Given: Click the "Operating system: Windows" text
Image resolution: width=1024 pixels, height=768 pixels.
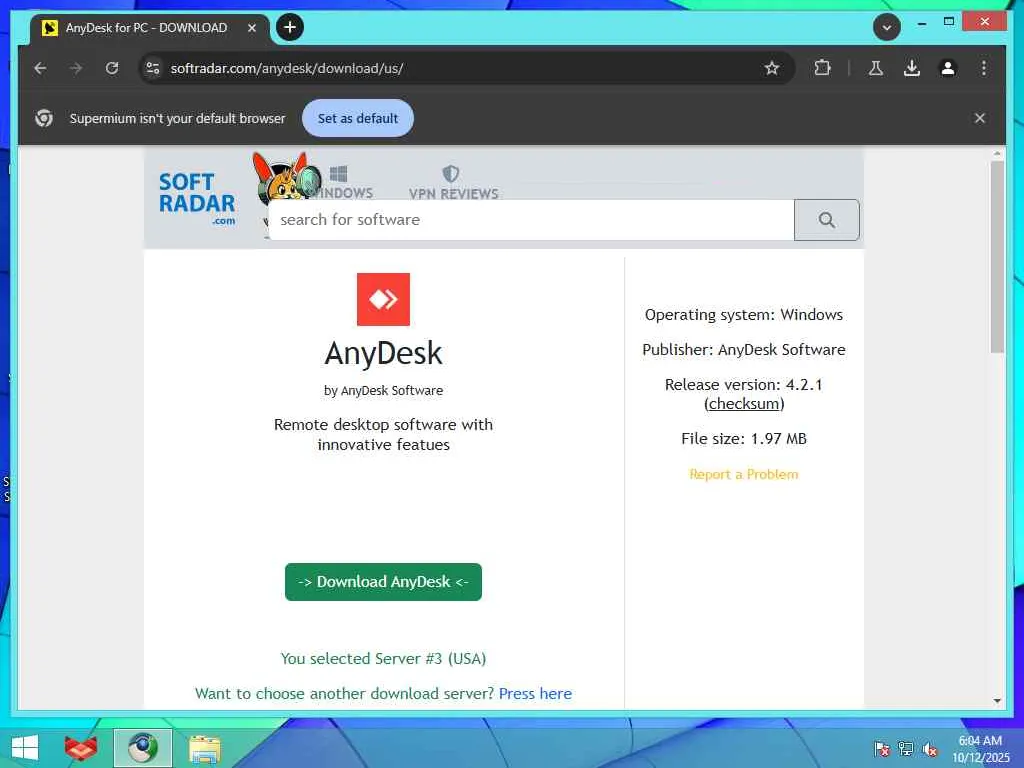Looking at the screenshot, I should tap(744, 315).
